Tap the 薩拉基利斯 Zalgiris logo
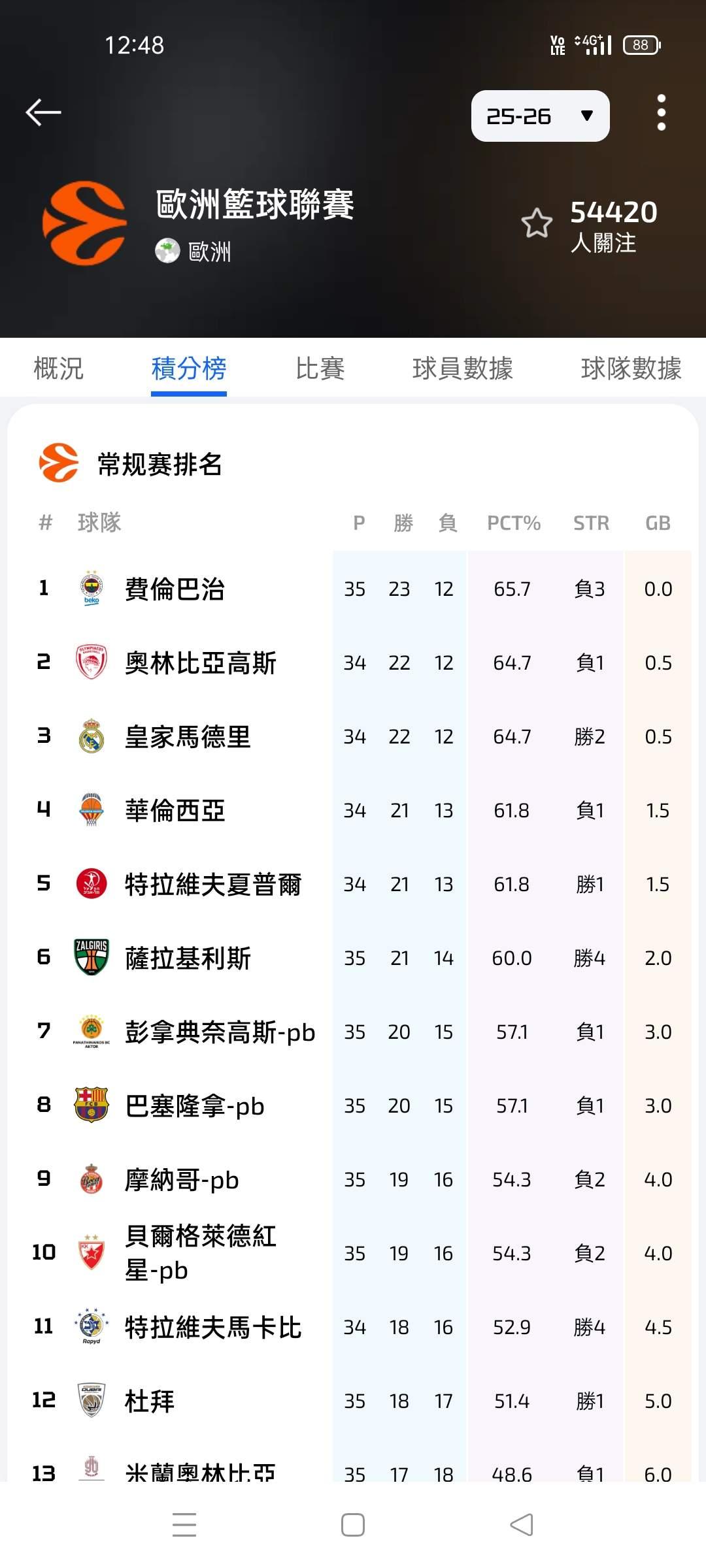The width and height of the screenshot is (706, 1568). 92,958
